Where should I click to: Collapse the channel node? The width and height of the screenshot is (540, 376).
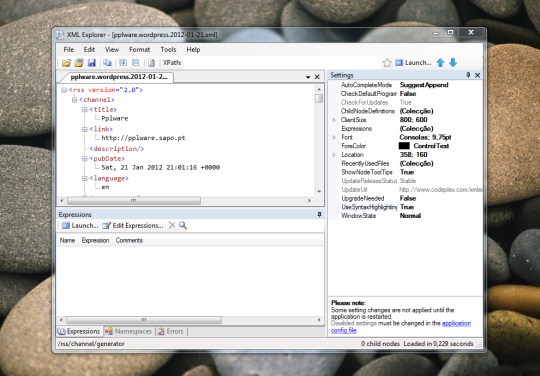tap(74, 100)
